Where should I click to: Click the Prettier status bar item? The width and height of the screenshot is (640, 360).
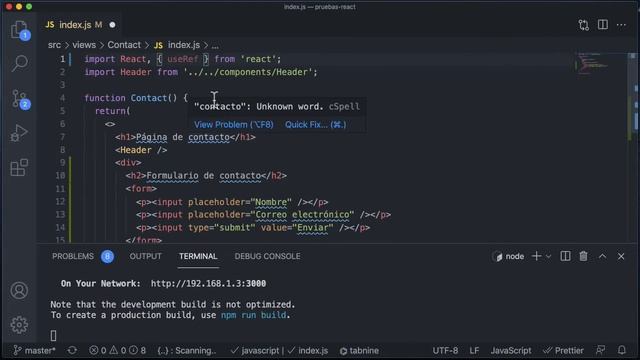[564, 351]
